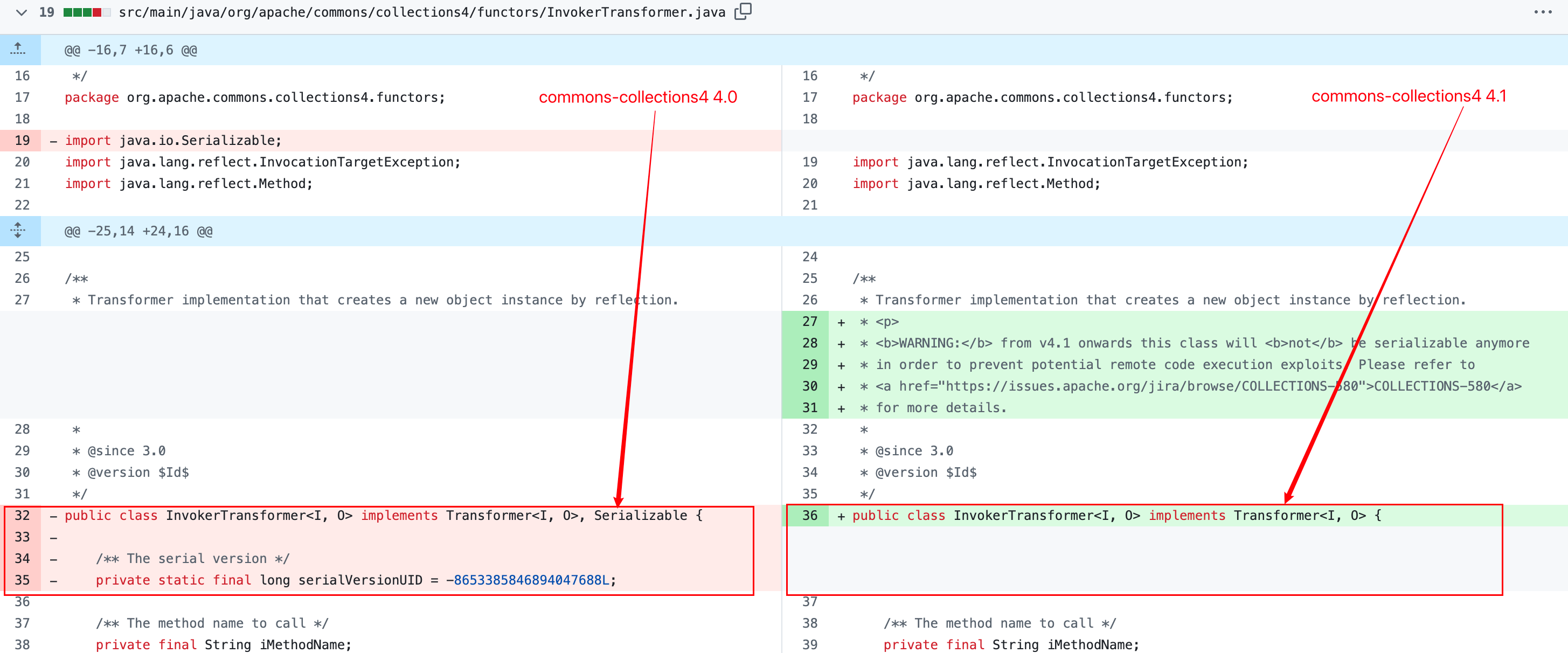This screenshot has width=1568, height=653.
Task: Select removed line number 32 on left
Action: click(x=22, y=516)
